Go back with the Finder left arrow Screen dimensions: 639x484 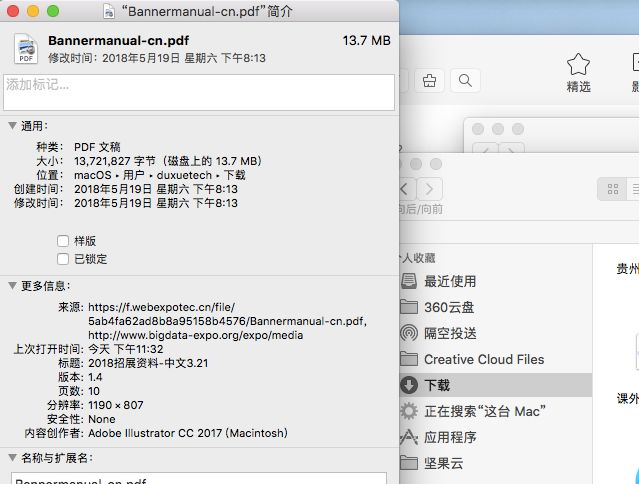(408, 189)
